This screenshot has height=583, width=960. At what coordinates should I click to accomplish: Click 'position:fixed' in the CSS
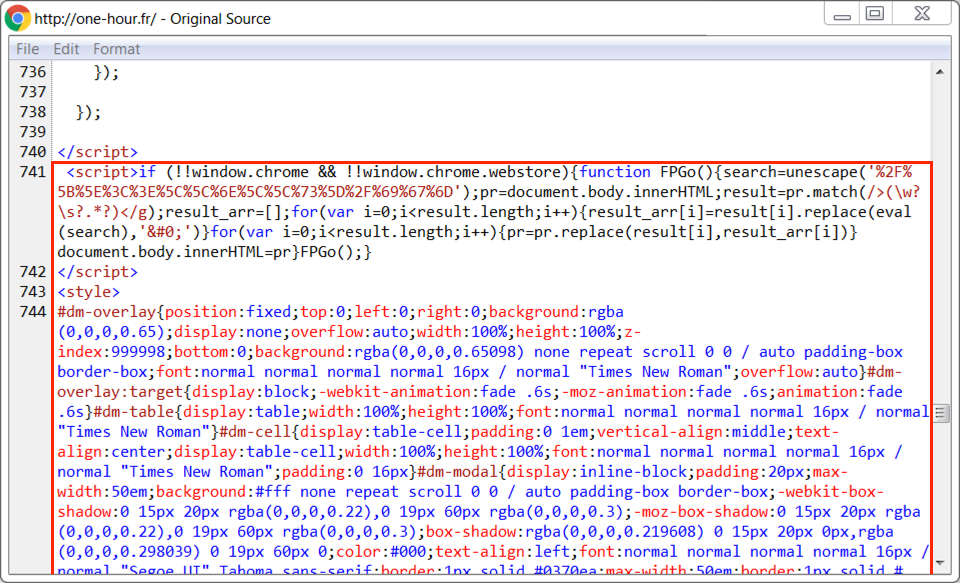click(x=228, y=312)
